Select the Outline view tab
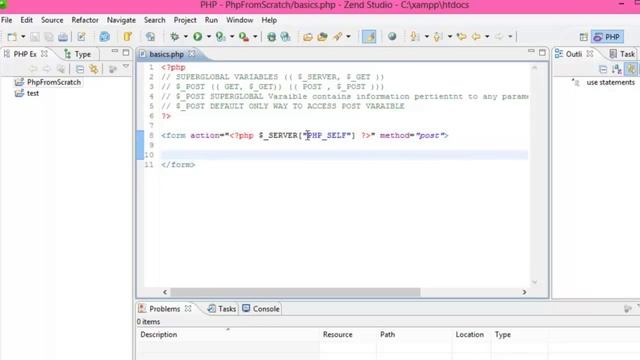This screenshot has height=360, width=640. pyautogui.click(x=573, y=54)
